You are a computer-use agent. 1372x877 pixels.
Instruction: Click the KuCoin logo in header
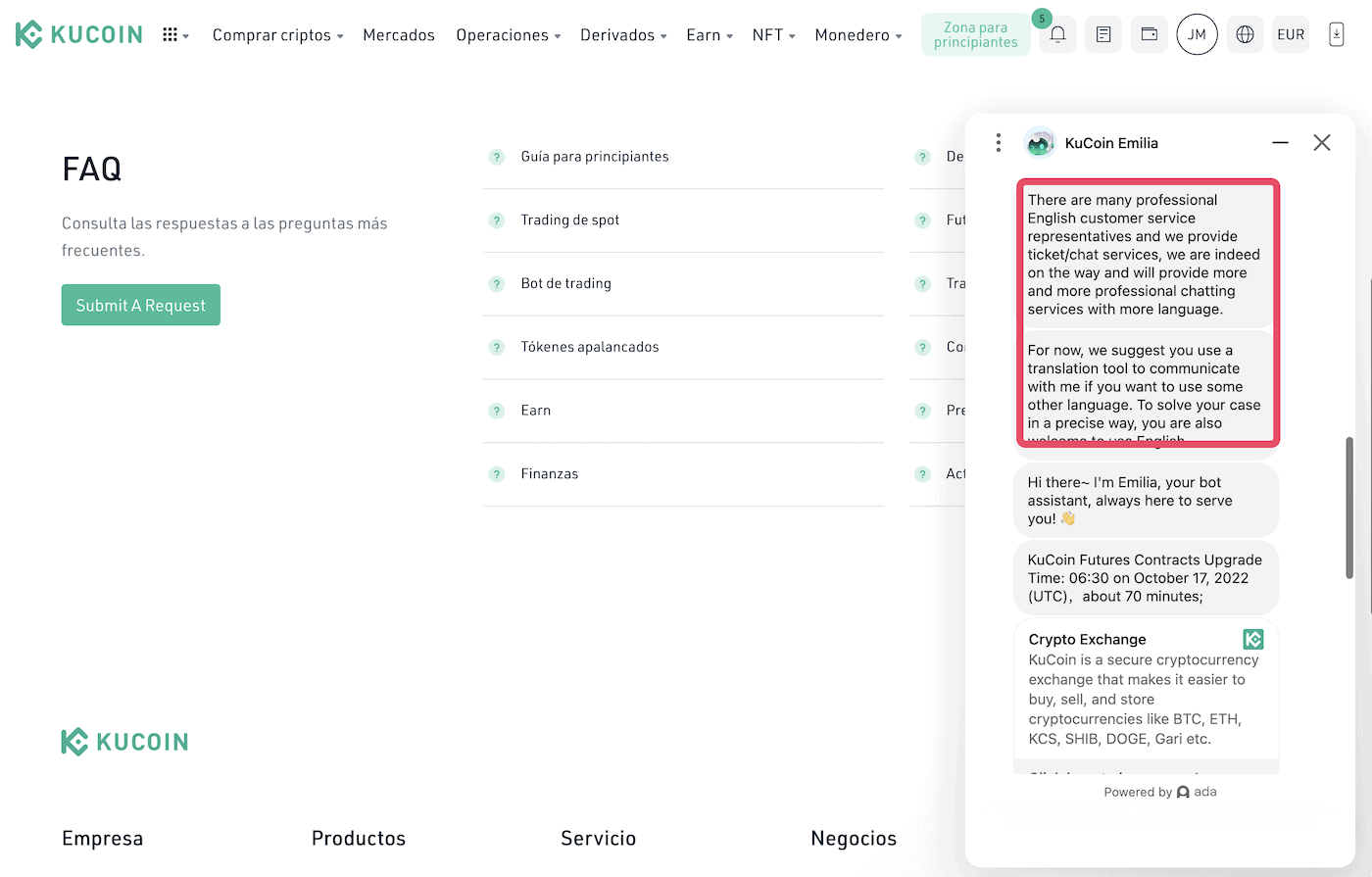[x=79, y=34]
